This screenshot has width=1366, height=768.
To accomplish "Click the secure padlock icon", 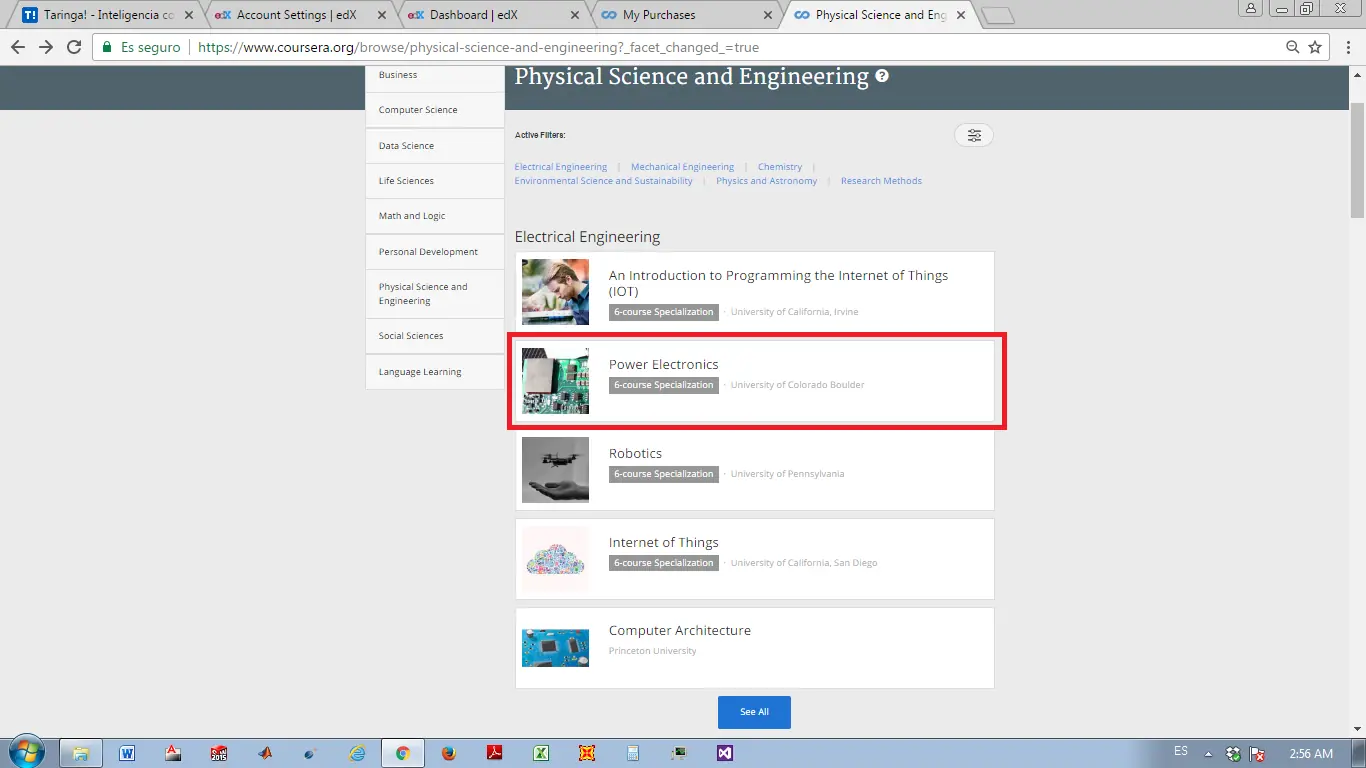I will [108, 47].
